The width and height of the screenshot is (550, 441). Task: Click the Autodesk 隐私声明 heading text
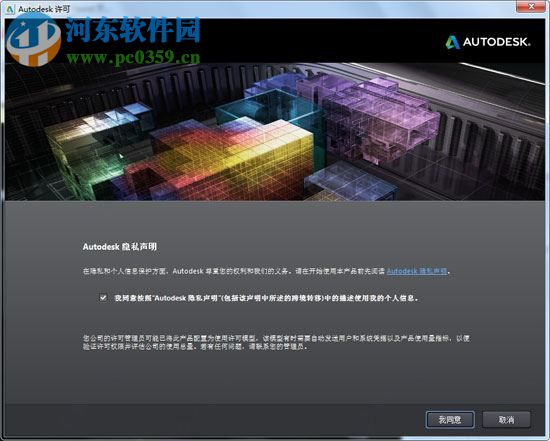click(120, 247)
